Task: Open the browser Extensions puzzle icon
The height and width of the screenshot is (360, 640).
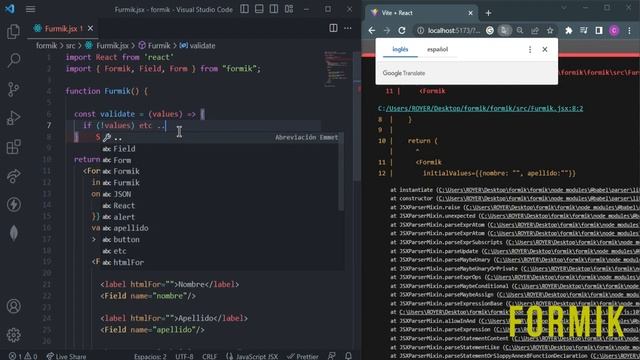Action: pos(568,31)
